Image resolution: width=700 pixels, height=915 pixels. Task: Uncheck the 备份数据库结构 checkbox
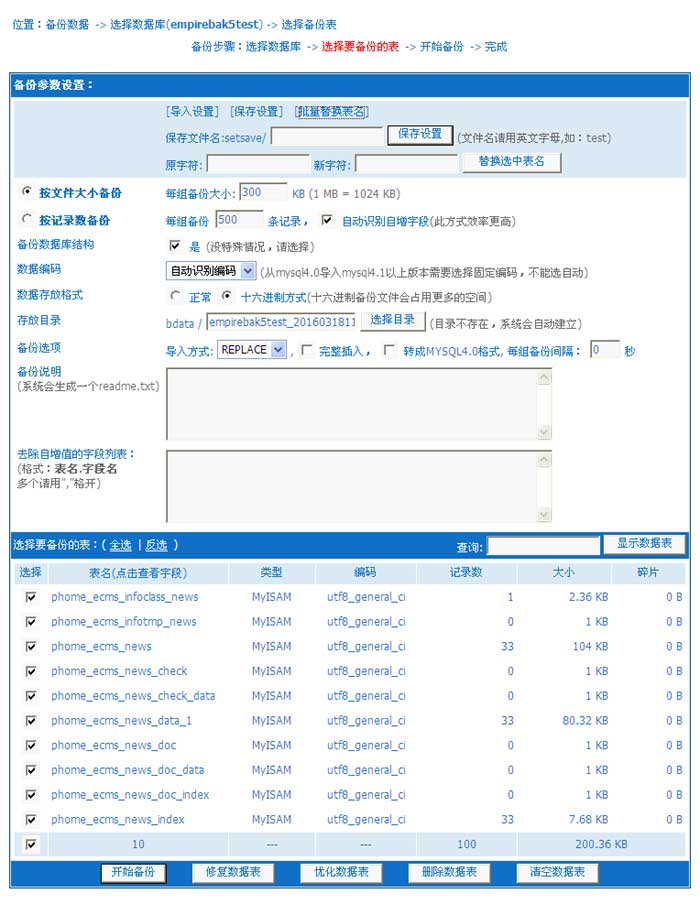(175, 245)
